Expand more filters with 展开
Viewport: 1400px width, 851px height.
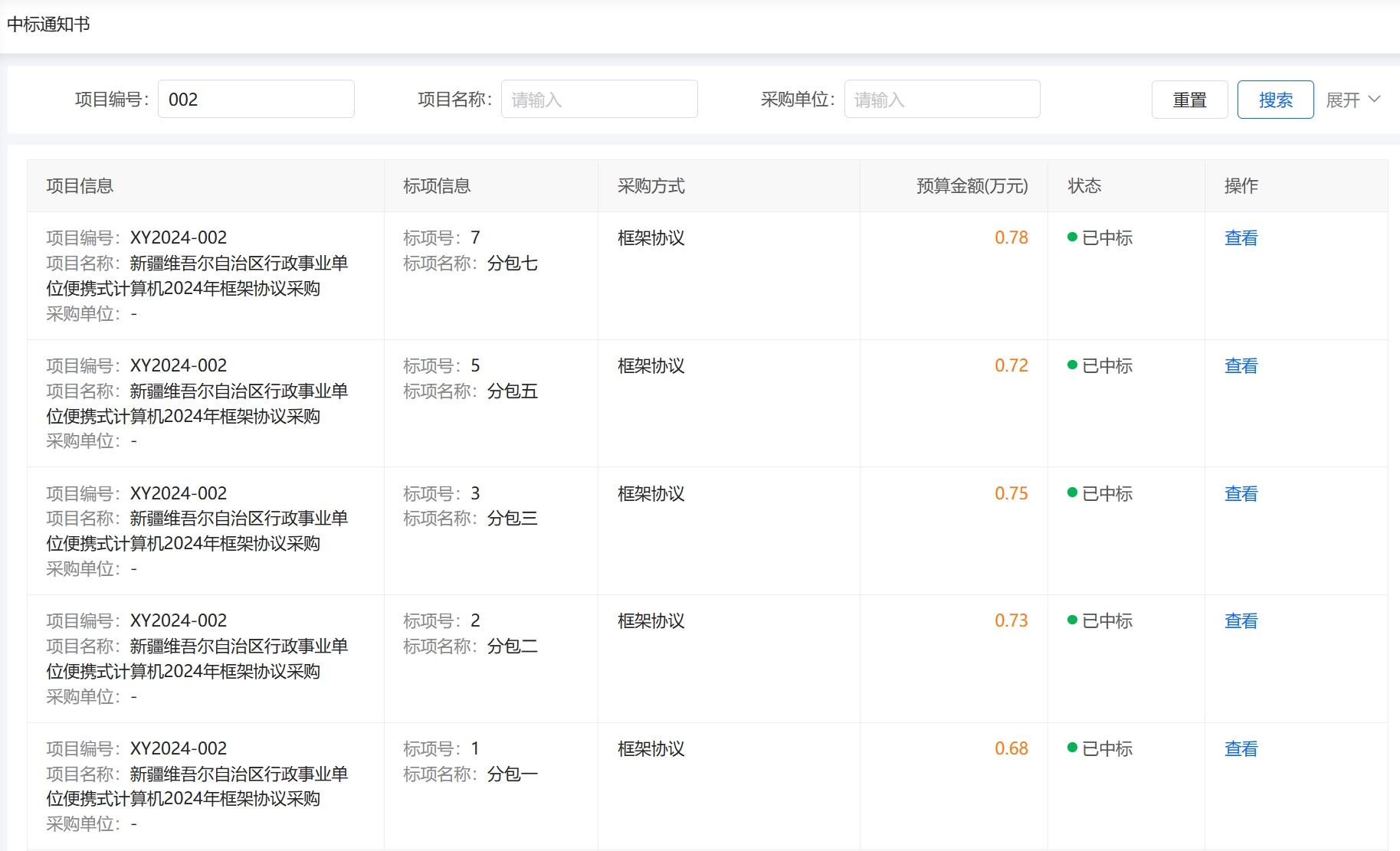pyautogui.click(x=1352, y=100)
